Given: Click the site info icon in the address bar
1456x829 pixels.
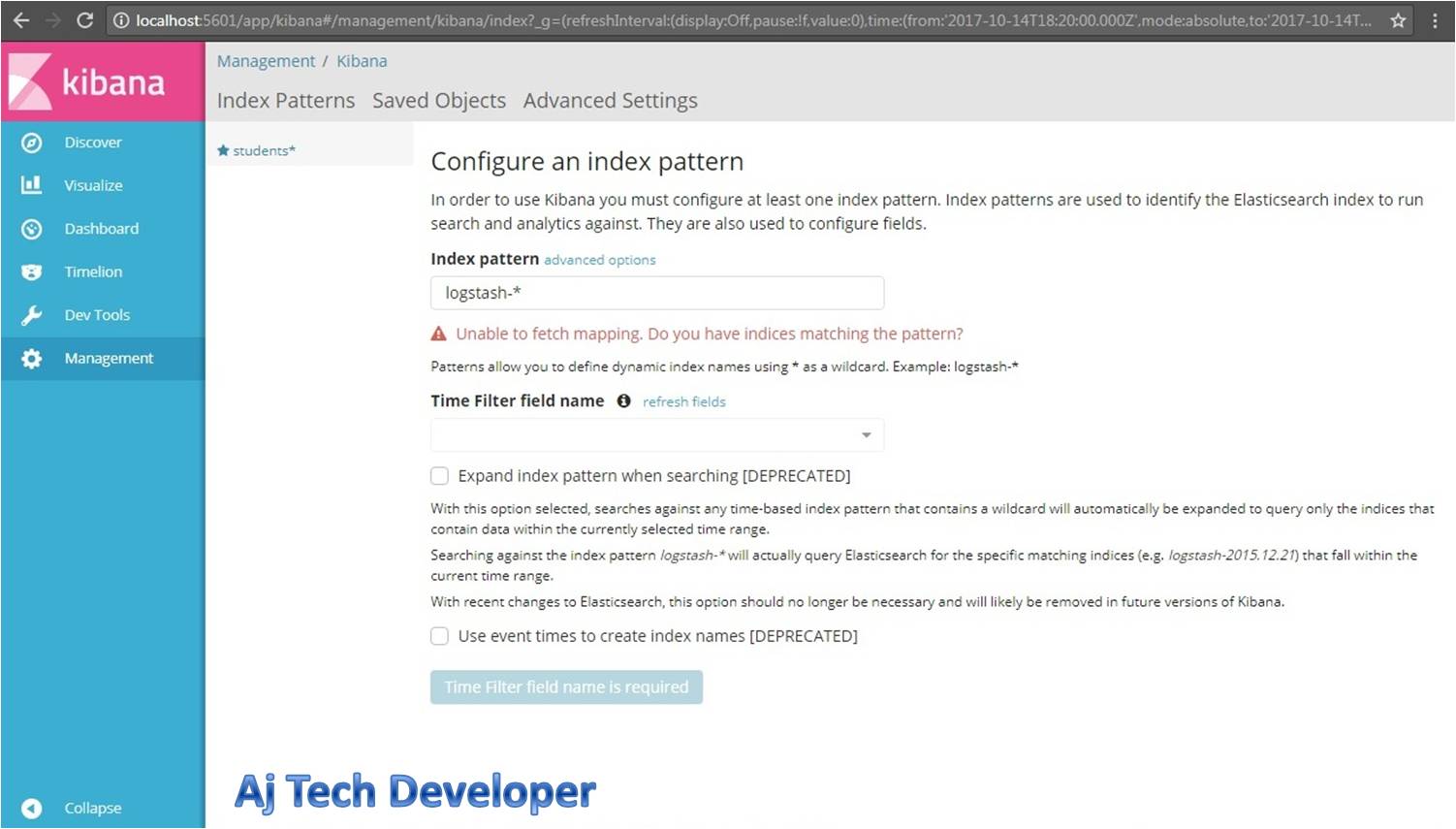Looking at the screenshot, I should tap(120, 20).
